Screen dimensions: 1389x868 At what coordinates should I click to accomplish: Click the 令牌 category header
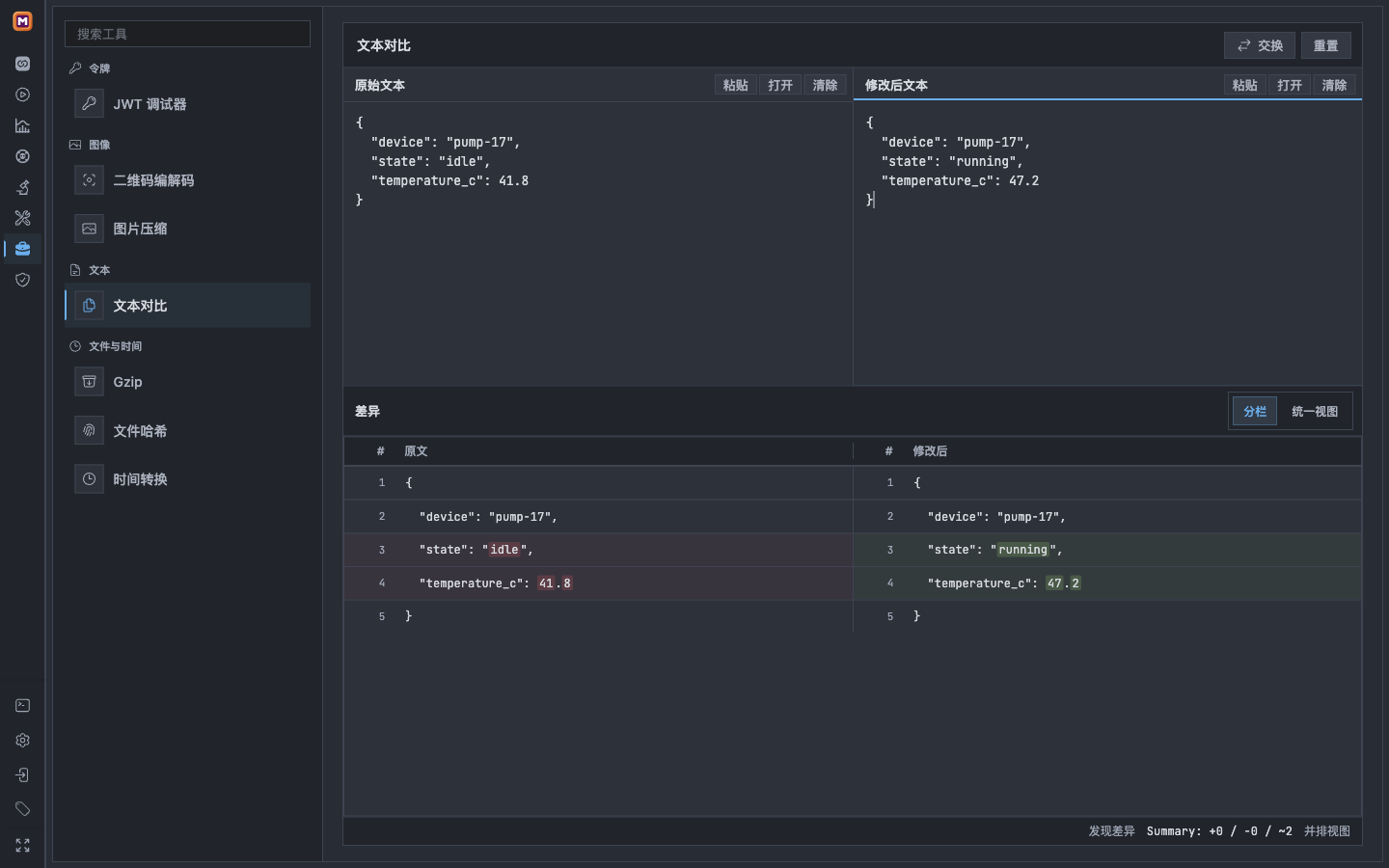[x=90, y=68]
